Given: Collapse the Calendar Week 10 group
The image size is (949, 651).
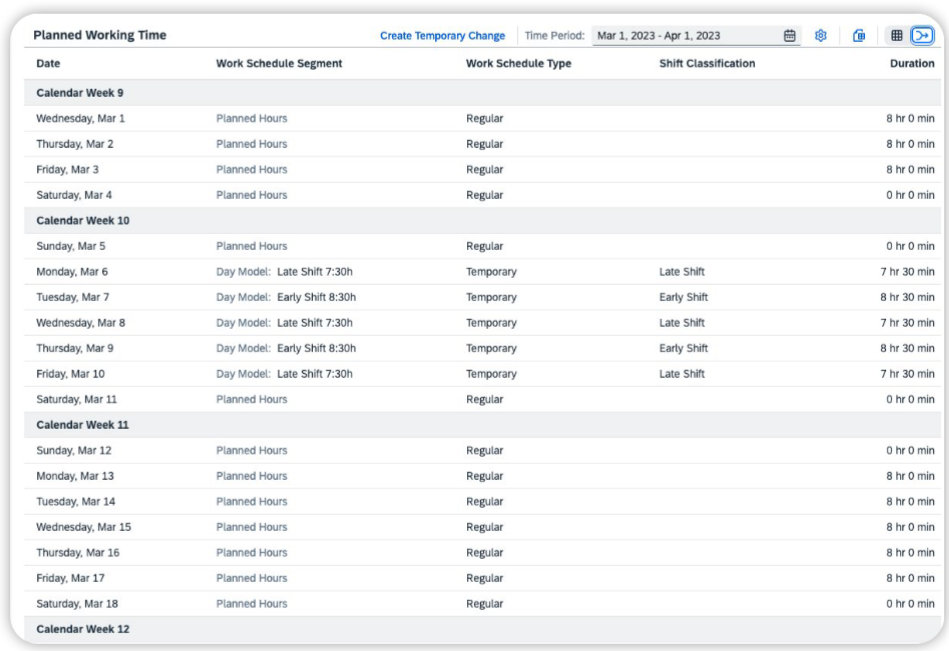Looking at the screenshot, I should (x=82, y=221).
